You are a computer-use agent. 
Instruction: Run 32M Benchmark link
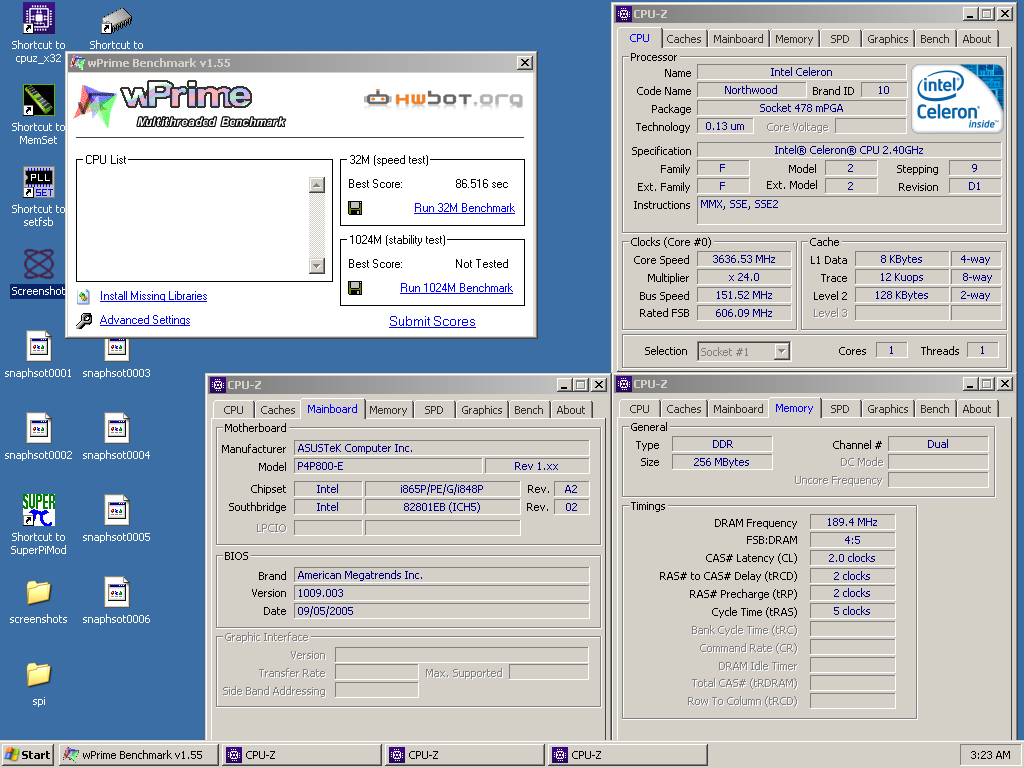tap(464, 208)
